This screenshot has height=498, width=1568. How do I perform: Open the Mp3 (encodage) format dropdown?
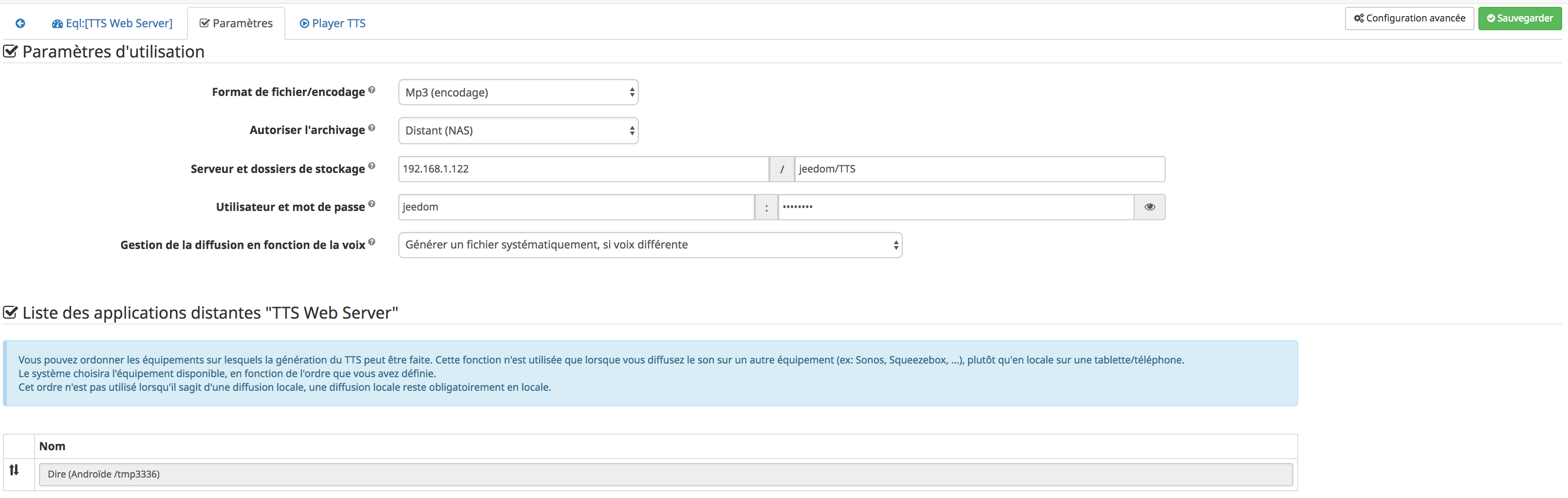(518, 93)
